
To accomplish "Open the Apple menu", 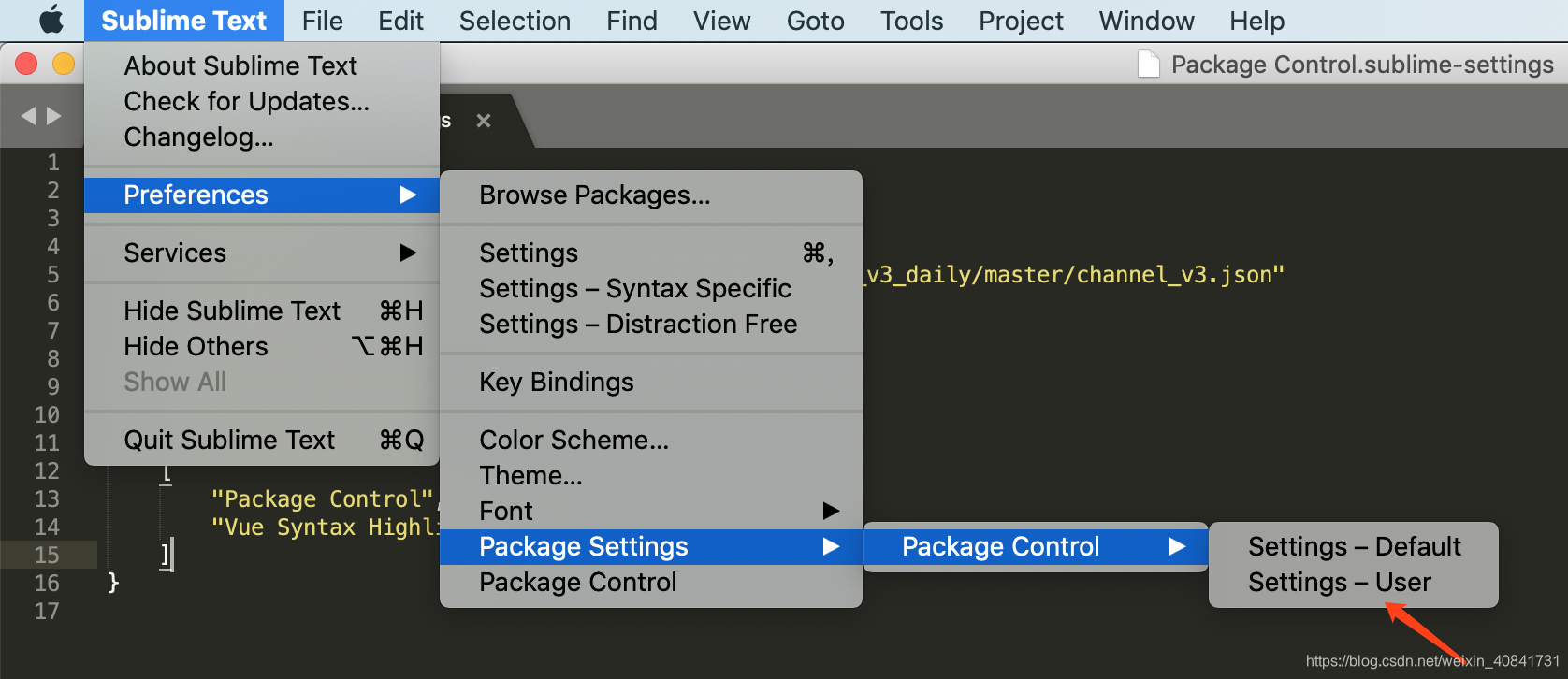I will [51, 20].
